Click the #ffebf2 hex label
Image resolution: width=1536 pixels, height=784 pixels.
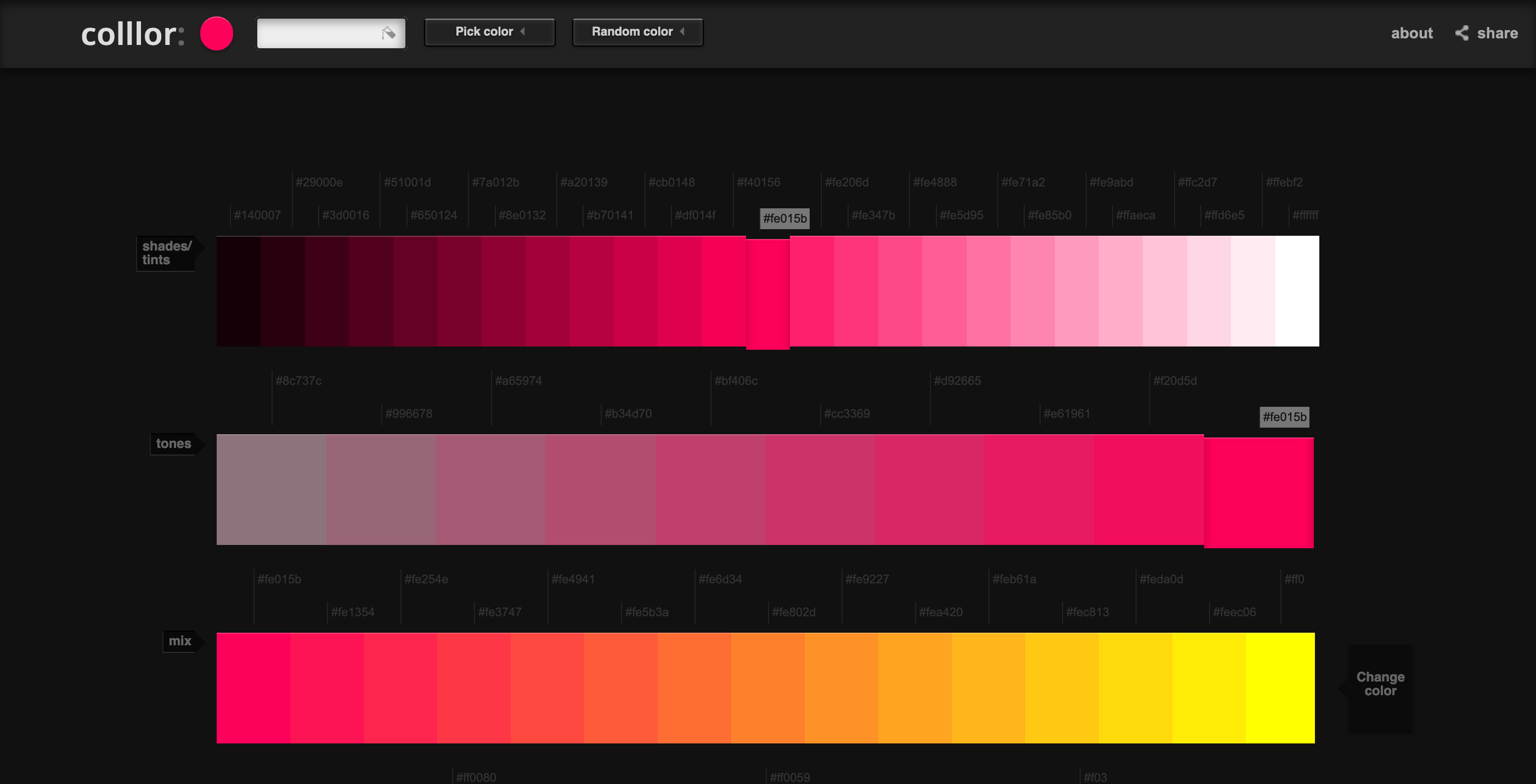click(x=1284, y=183)
